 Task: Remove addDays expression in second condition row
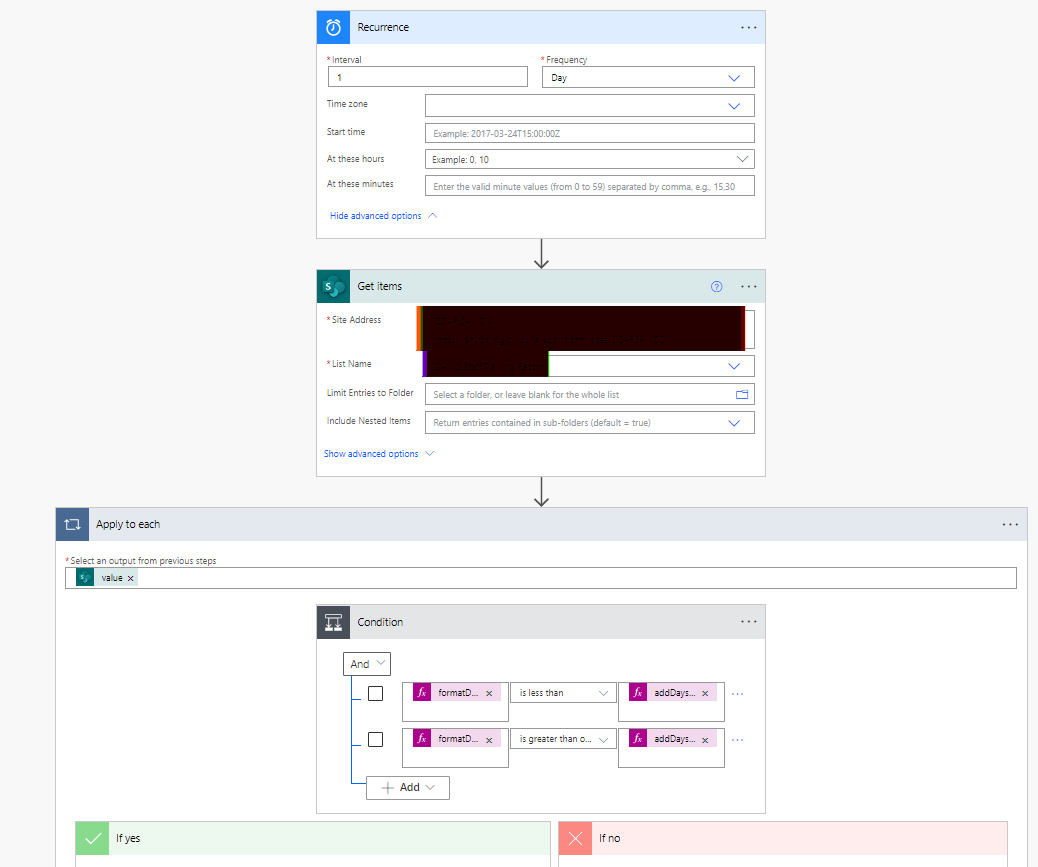point(705,740)
